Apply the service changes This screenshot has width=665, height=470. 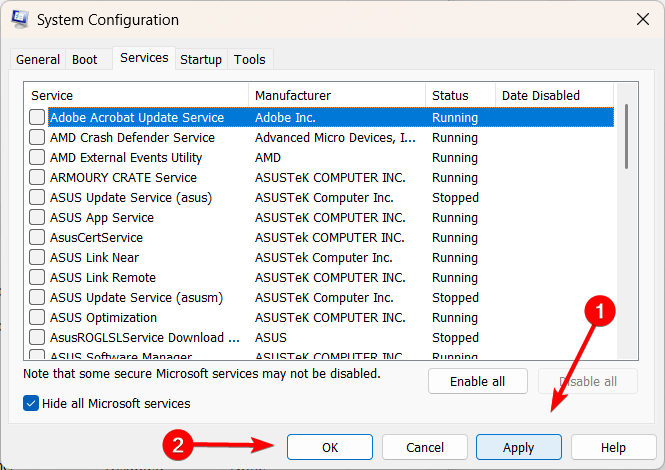coord(519,447)
